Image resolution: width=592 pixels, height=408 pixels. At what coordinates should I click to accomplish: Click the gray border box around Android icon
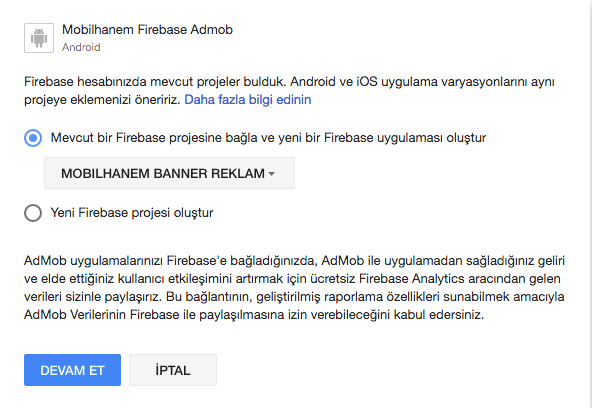point(39,38)
